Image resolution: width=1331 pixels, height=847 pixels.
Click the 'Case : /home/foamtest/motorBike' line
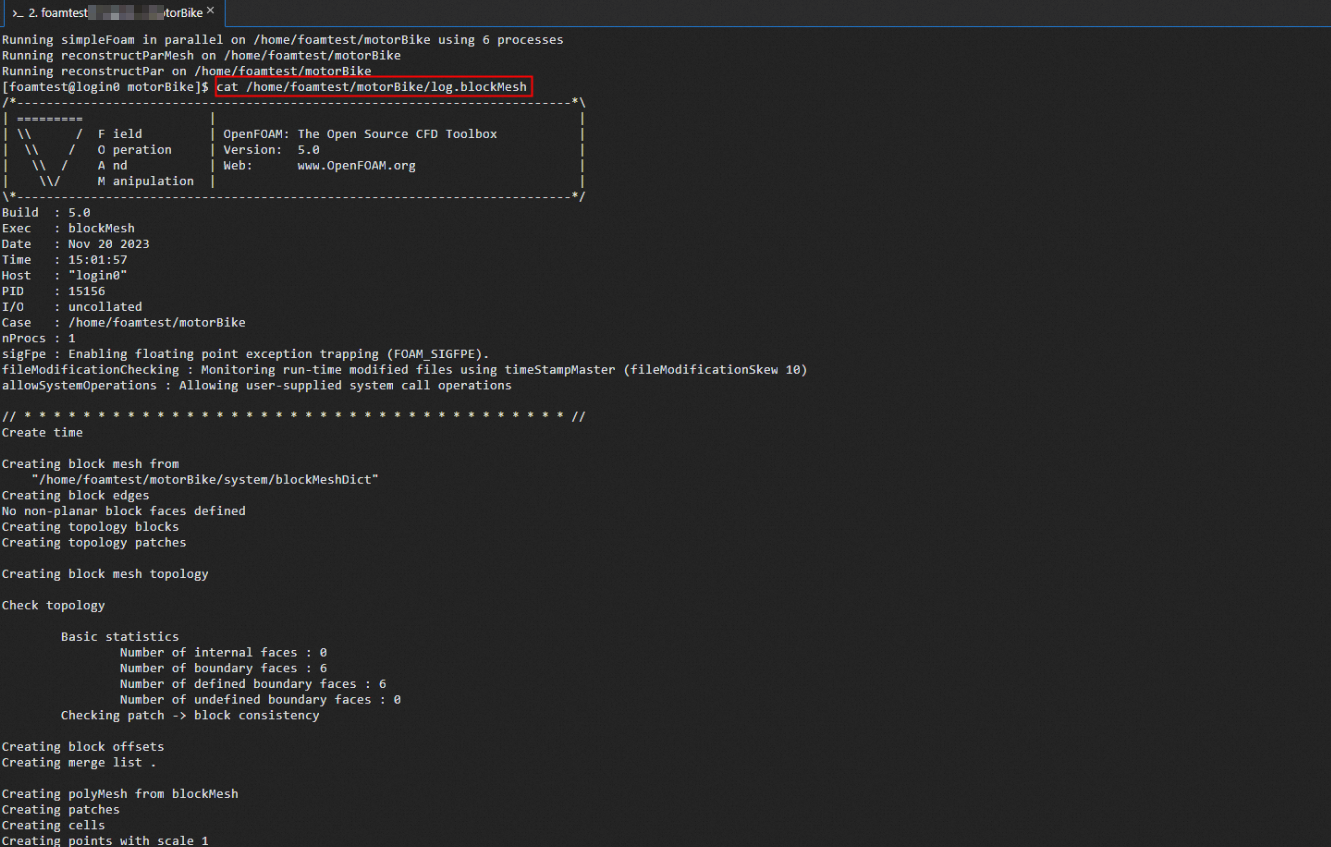point(124,323)
